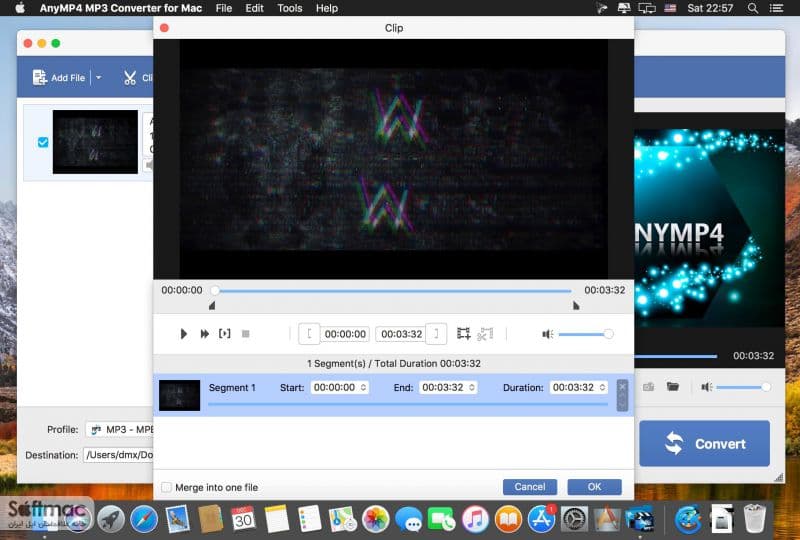This screenshot has width=800, height=540.
Task: Open Contacts from the dock
Action: coord(210,520)
